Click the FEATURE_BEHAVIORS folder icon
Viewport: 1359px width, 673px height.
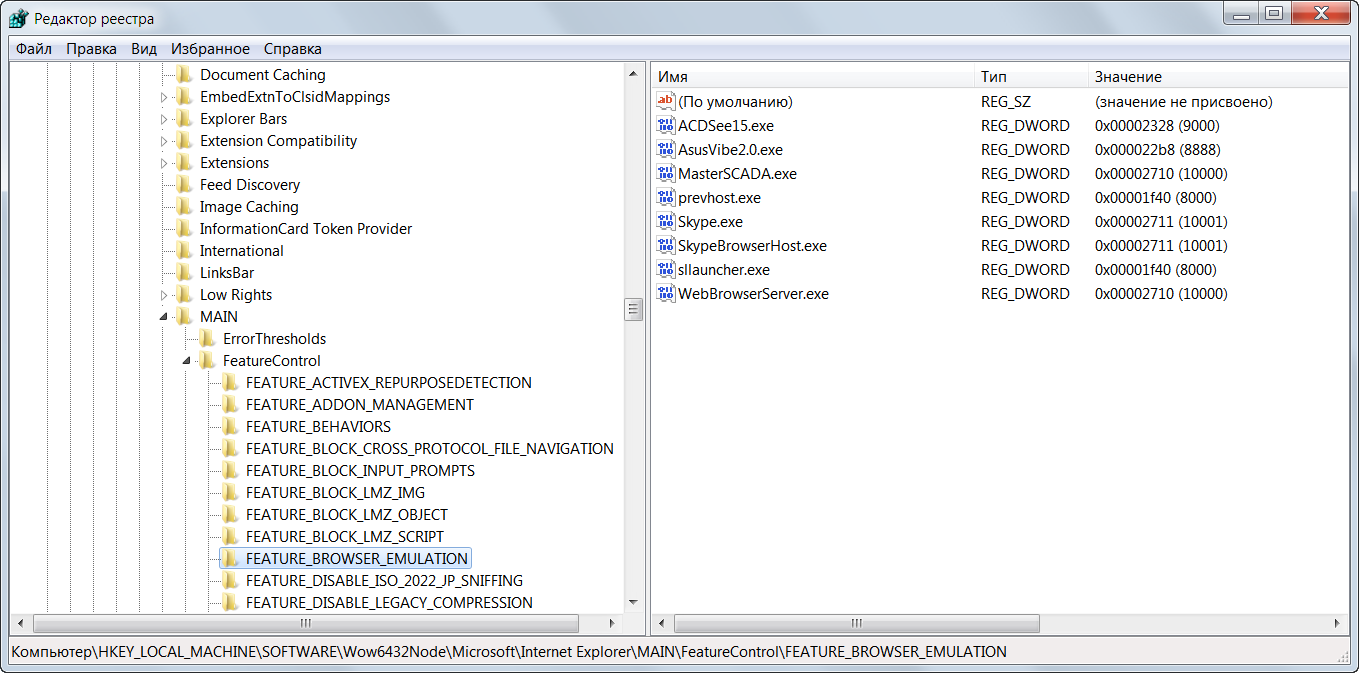230,426
